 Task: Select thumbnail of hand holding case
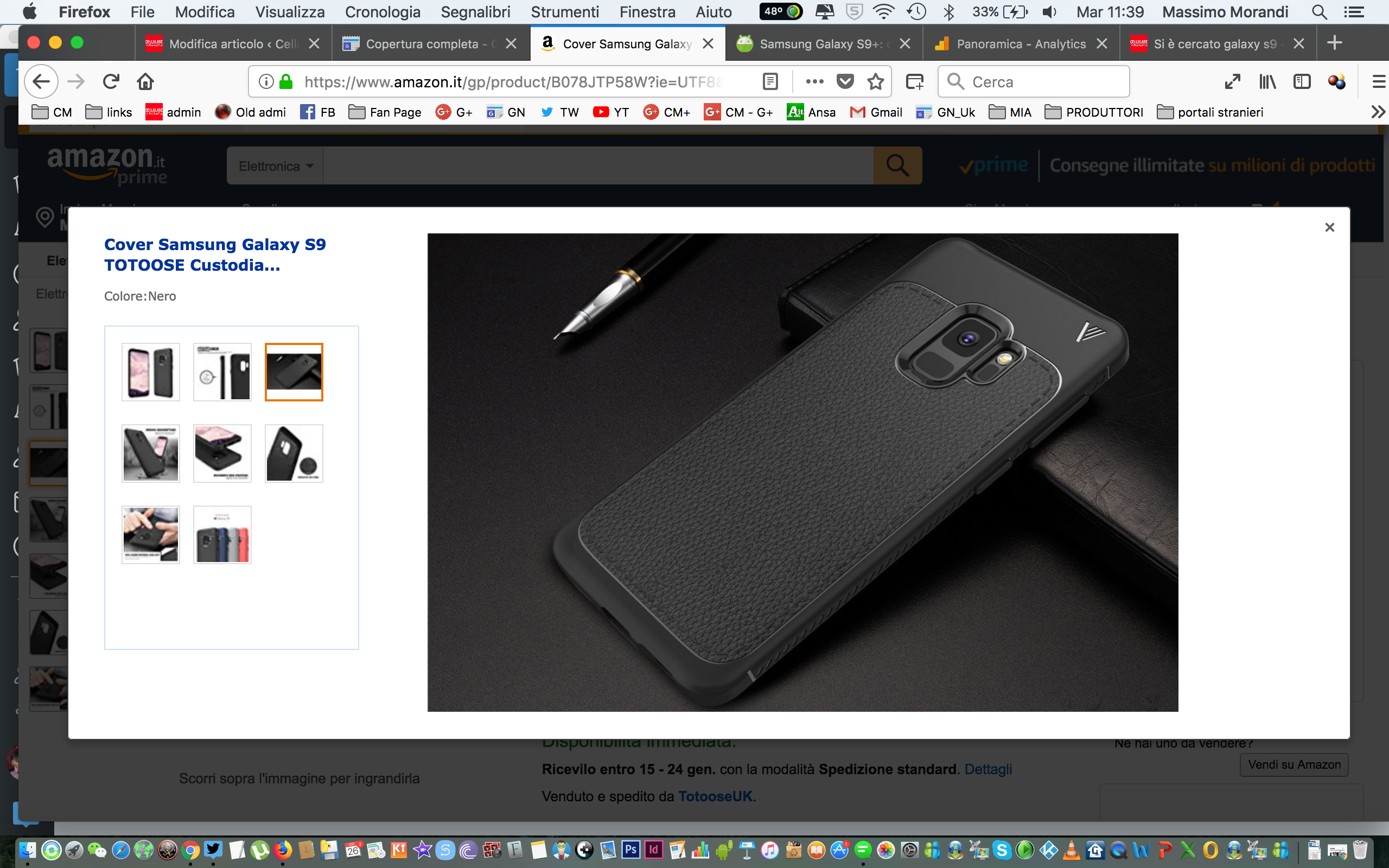[x=150, y=534]
